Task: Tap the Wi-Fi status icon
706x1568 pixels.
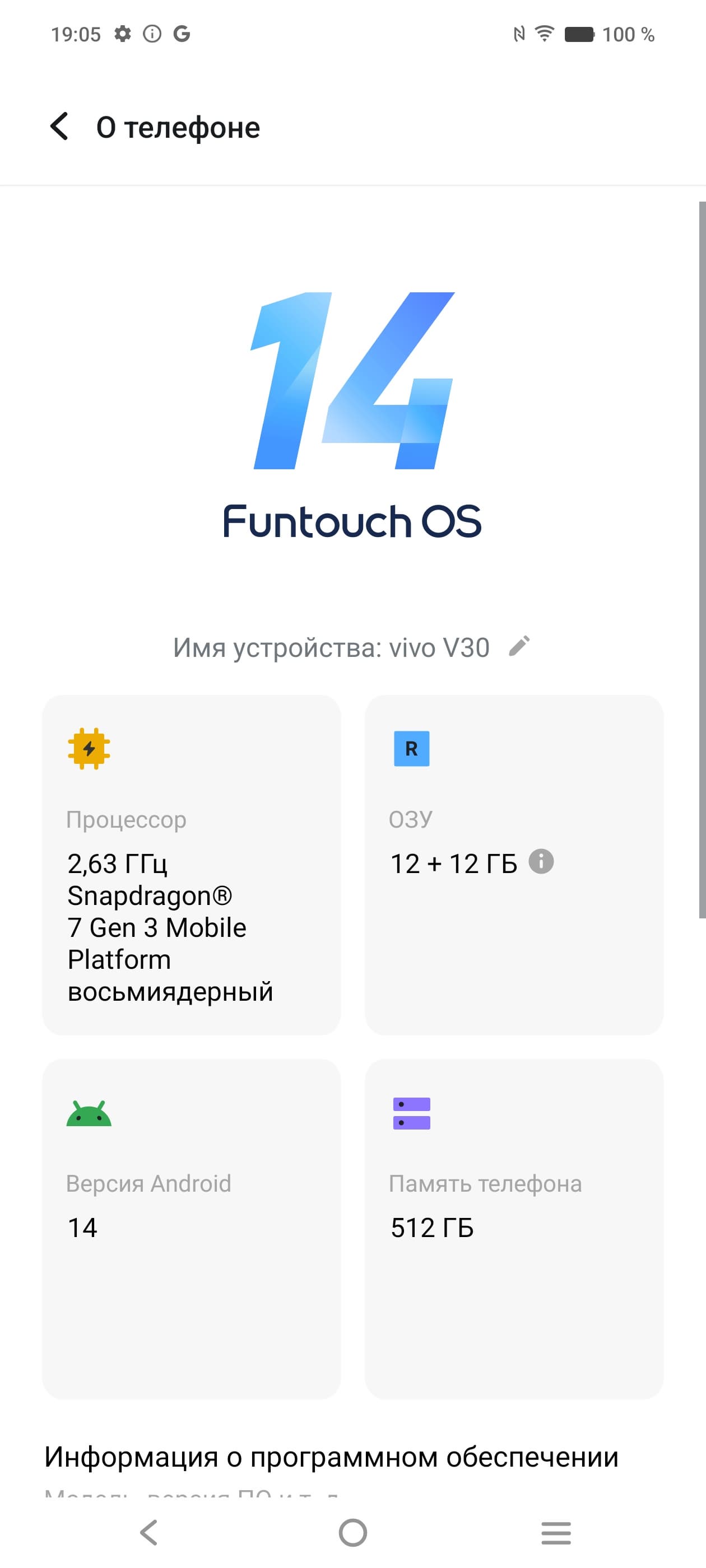Action: pos(544,34)
